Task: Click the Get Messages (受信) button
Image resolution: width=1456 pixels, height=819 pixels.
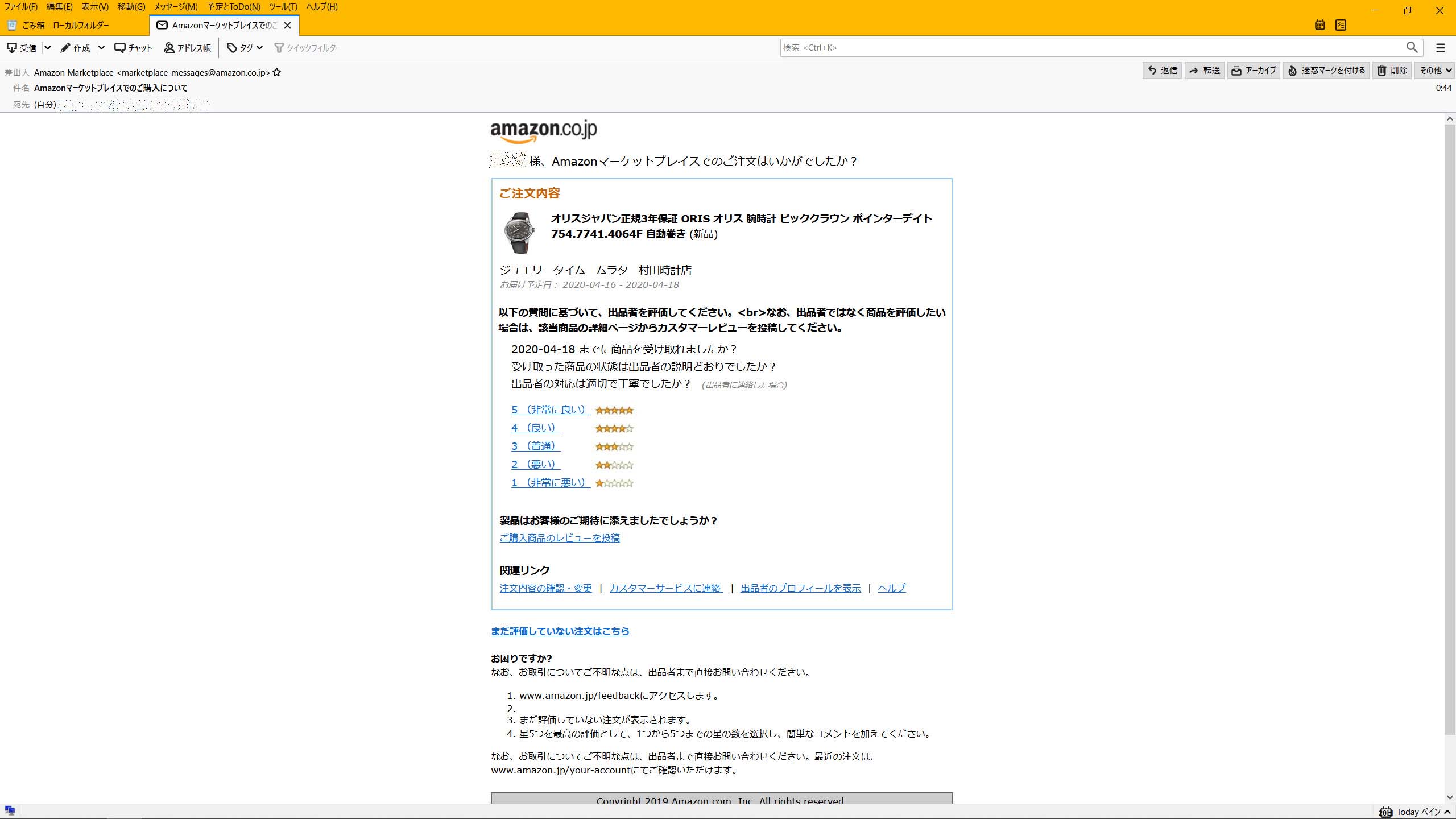Action: (x=22, y=48)
